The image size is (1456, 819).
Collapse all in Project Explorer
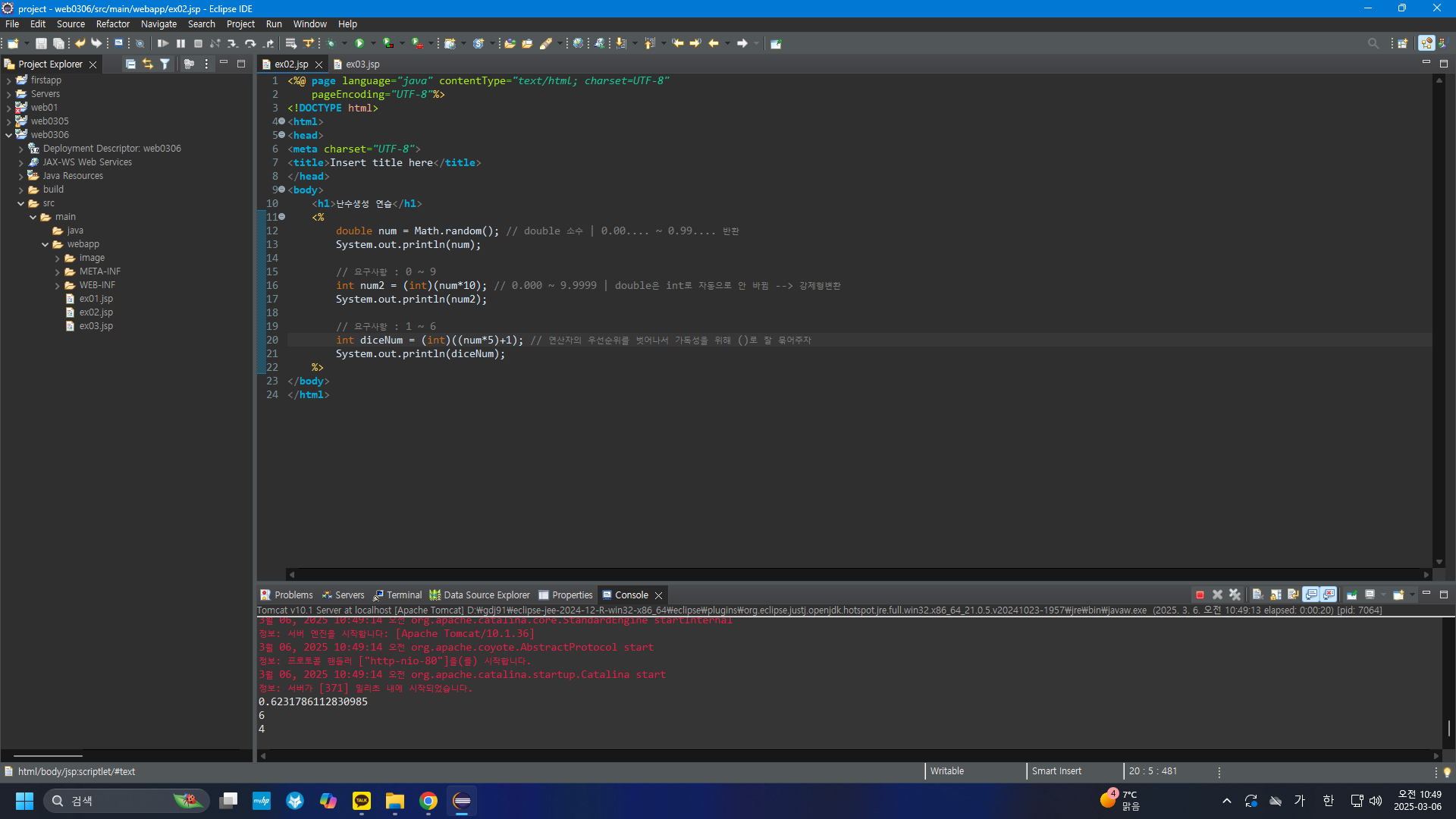point(130,64)
